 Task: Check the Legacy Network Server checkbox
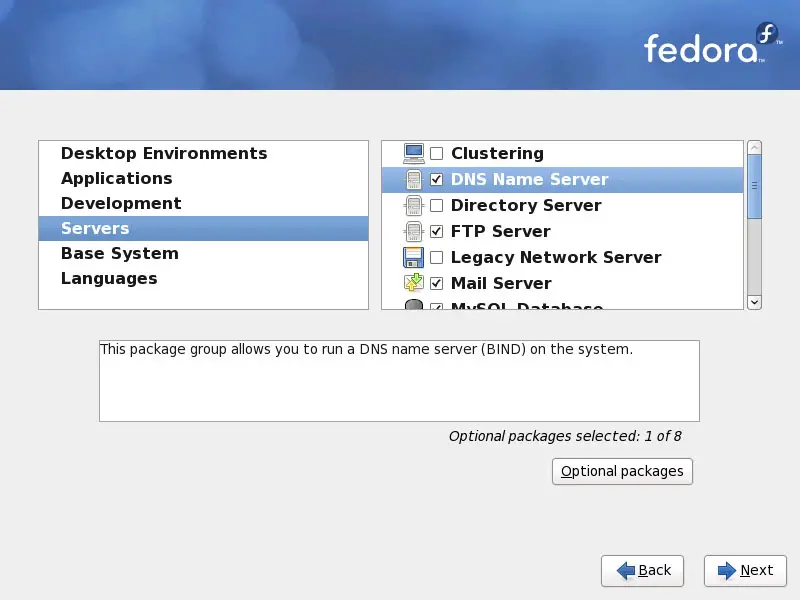(x=437, y=258)
